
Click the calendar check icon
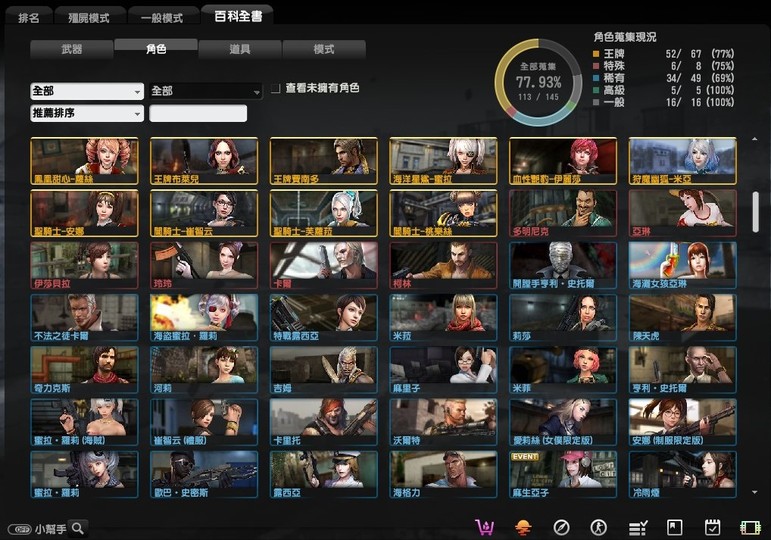pos(713,527)
